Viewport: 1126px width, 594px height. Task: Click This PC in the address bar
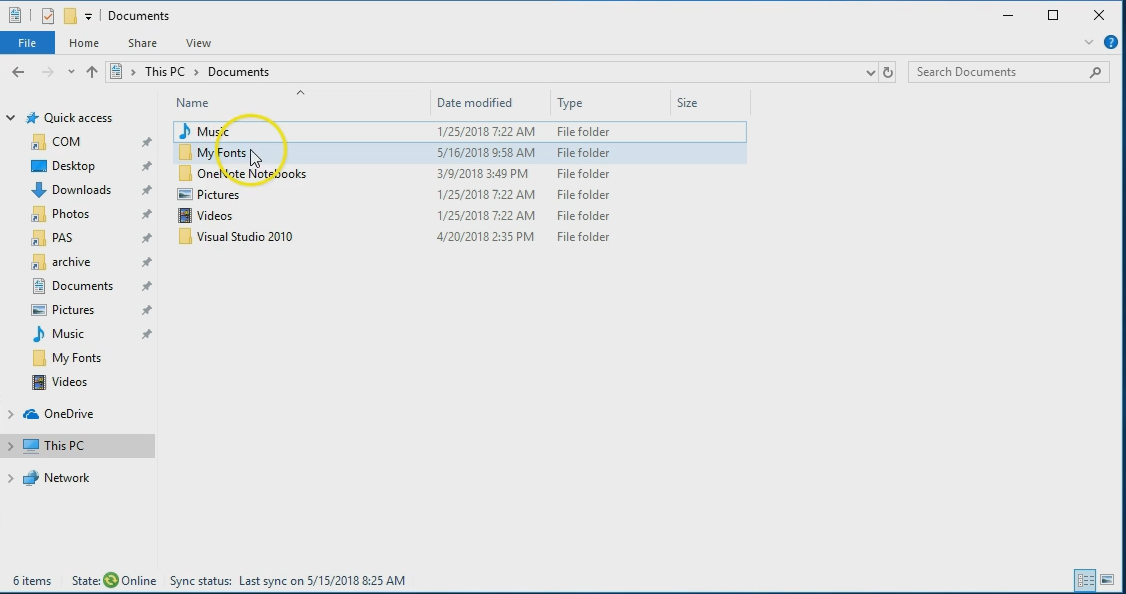point(164,72)
